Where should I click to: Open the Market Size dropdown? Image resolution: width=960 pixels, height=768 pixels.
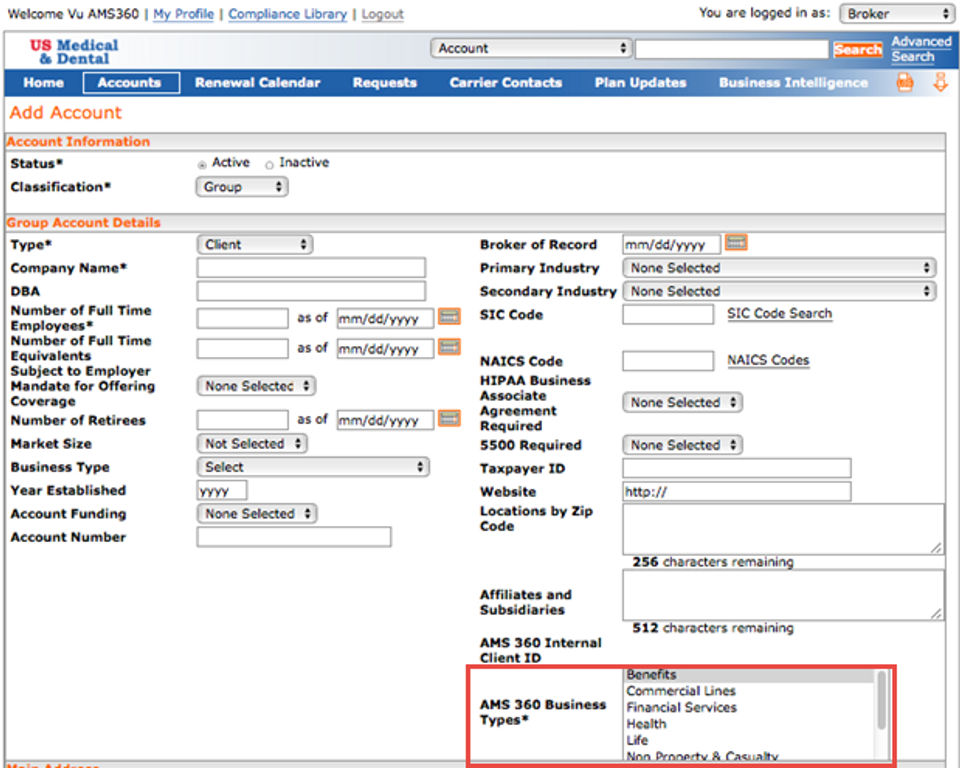[252, 443]
